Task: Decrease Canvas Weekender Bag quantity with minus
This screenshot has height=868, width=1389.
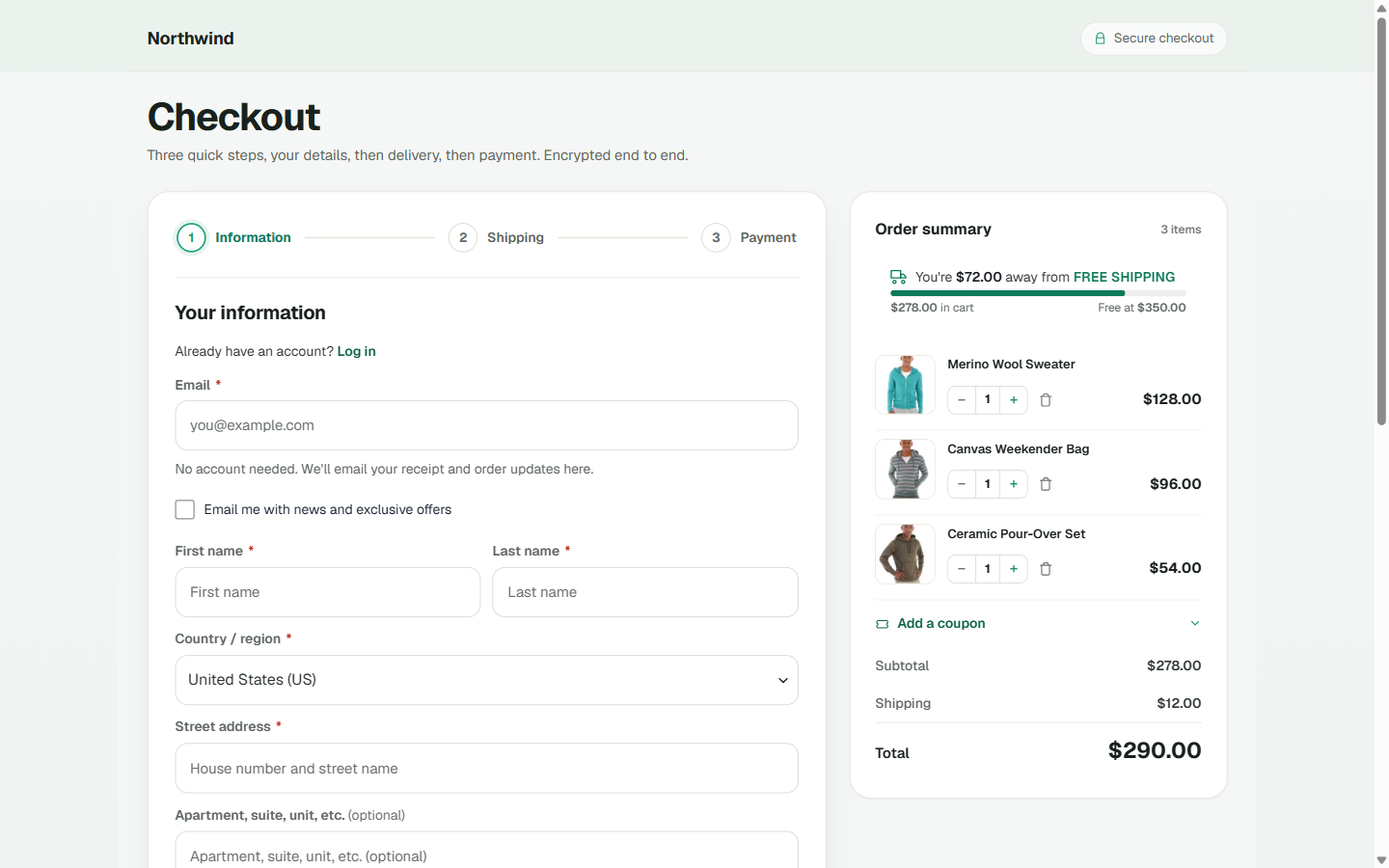Action: click(962, 484)
